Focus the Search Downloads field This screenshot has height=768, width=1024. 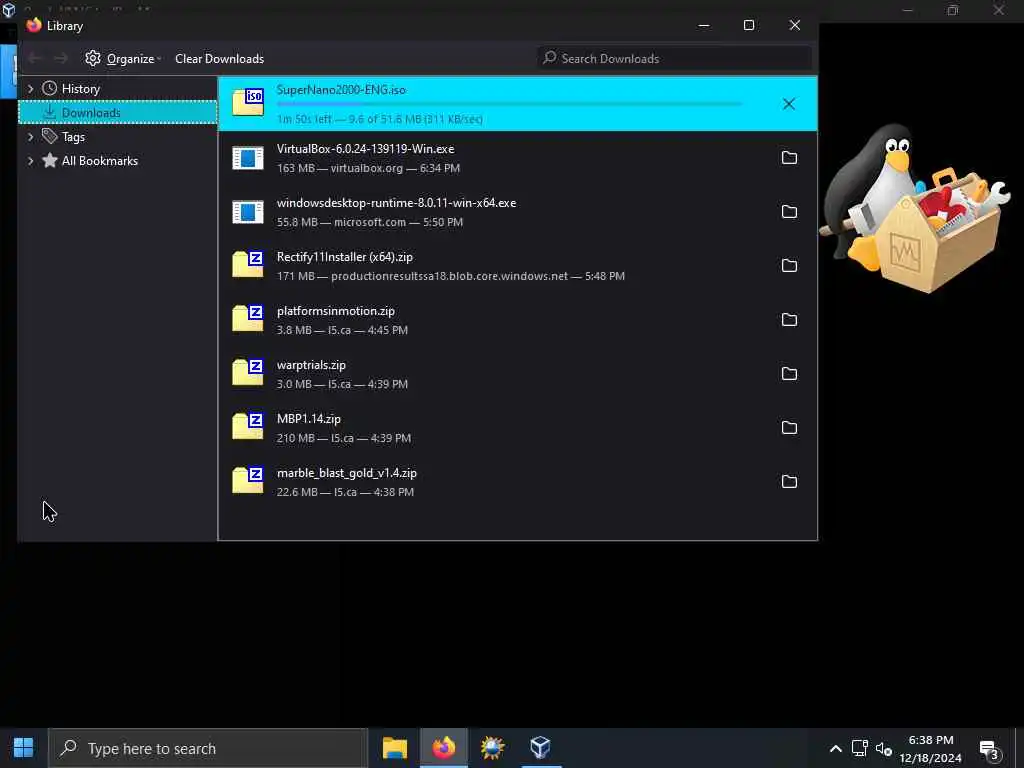[675, 58]
